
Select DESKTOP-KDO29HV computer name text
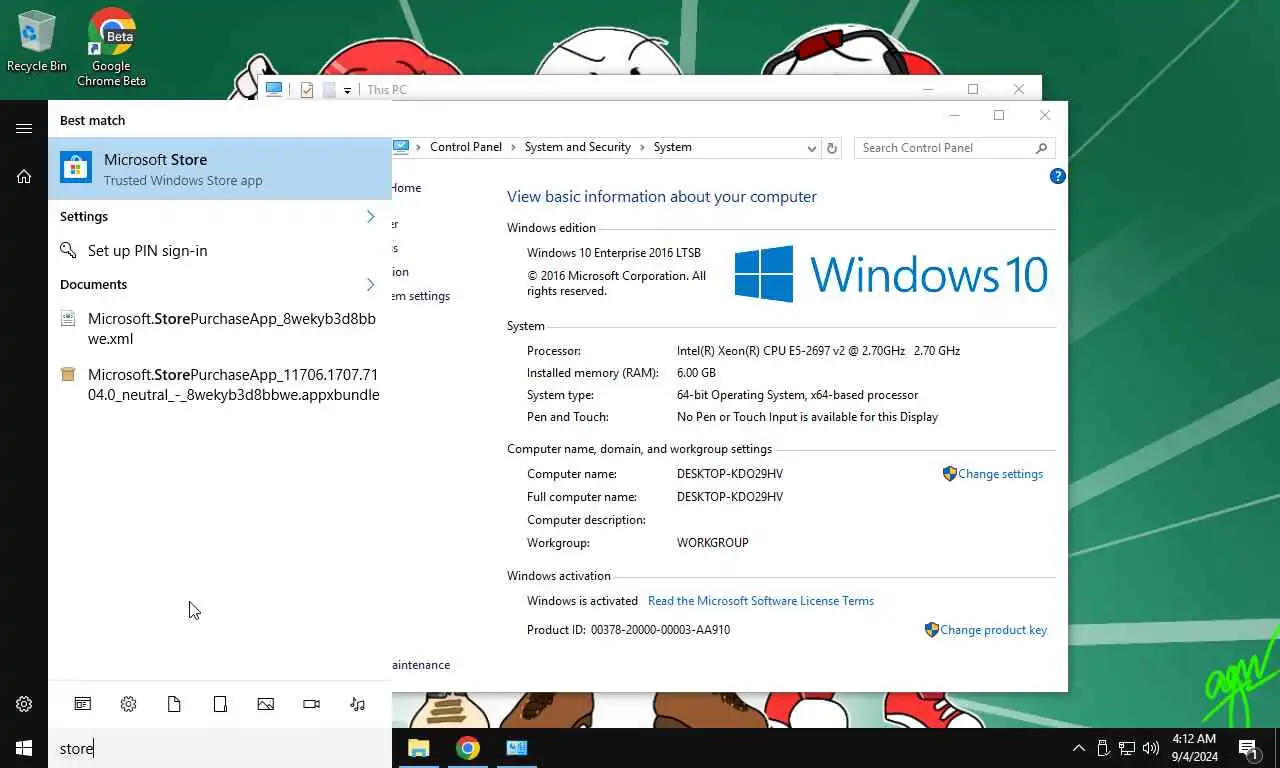click(730, 474)
